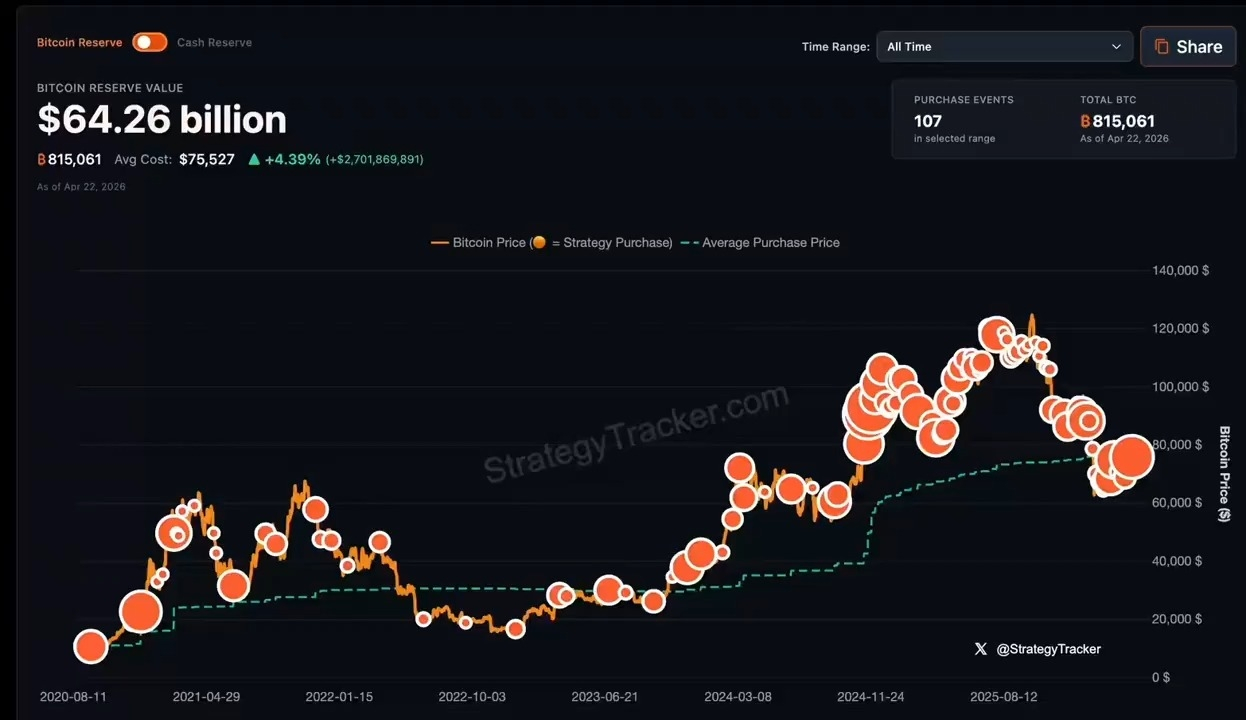The width and height of the screenshot is (1246, 720).
Task: Open the Time Range dropdown
Action: pos(1004,46)
